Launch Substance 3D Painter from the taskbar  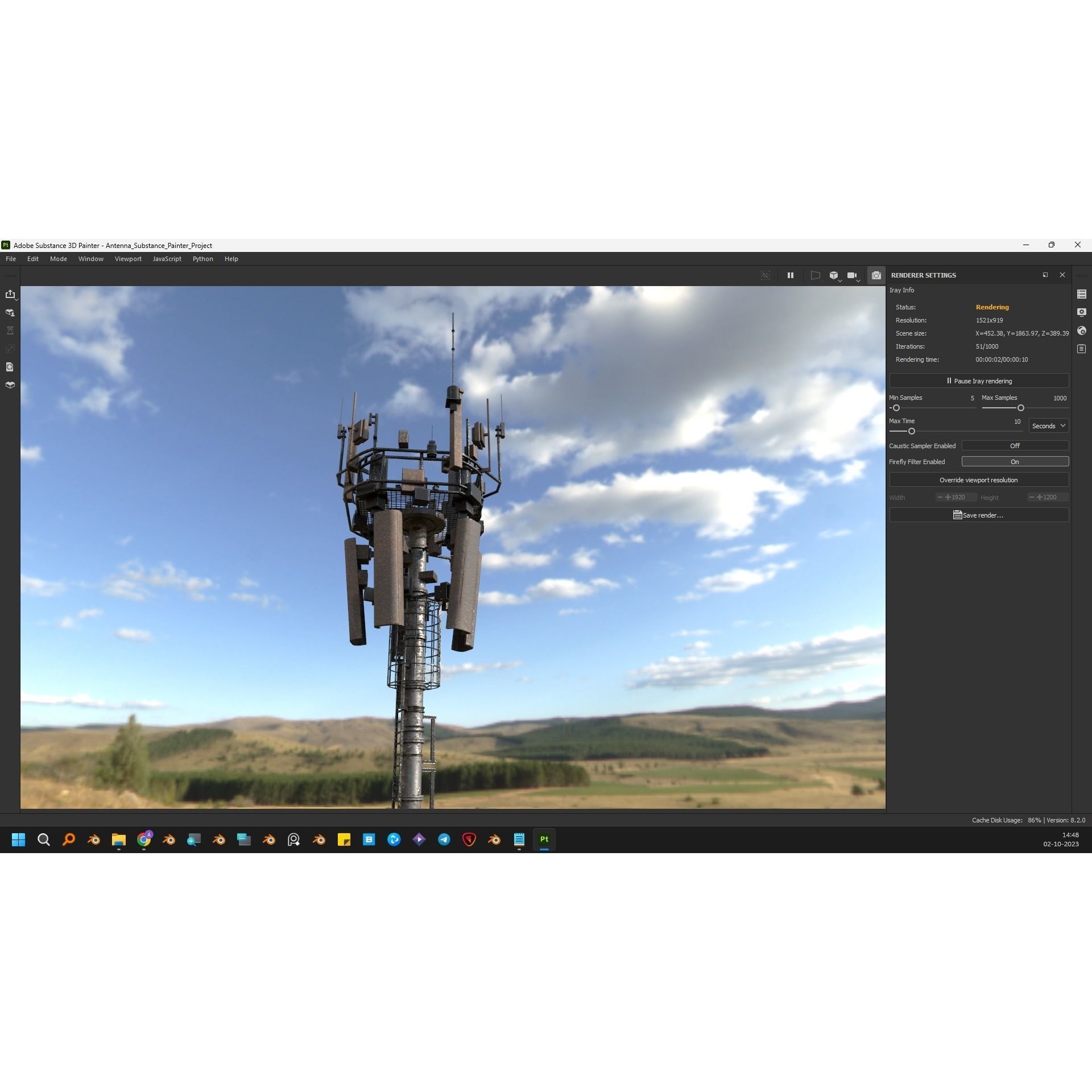pyautogui.click(x=544, y=839)
